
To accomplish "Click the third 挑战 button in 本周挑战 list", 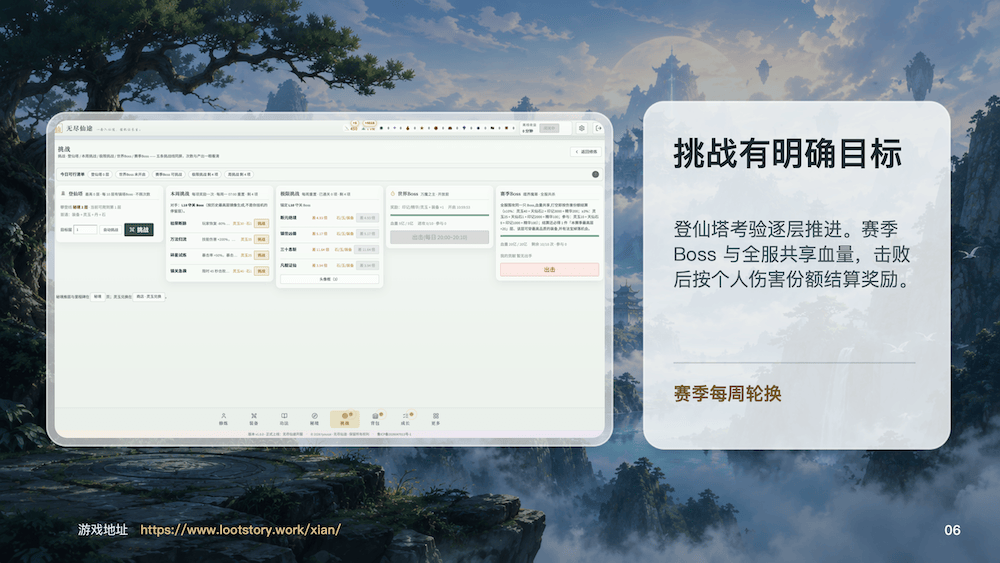I will coord(261,255).
